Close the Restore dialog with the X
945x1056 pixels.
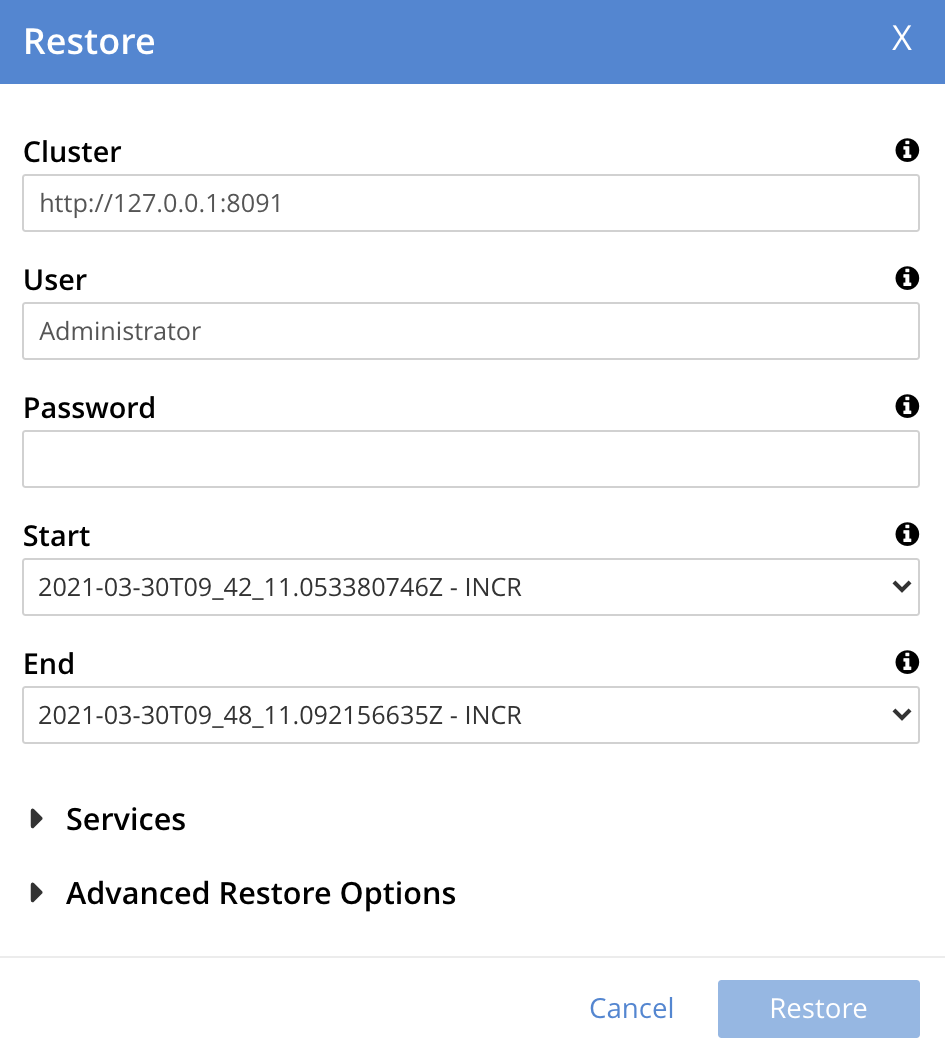point(902,39)
